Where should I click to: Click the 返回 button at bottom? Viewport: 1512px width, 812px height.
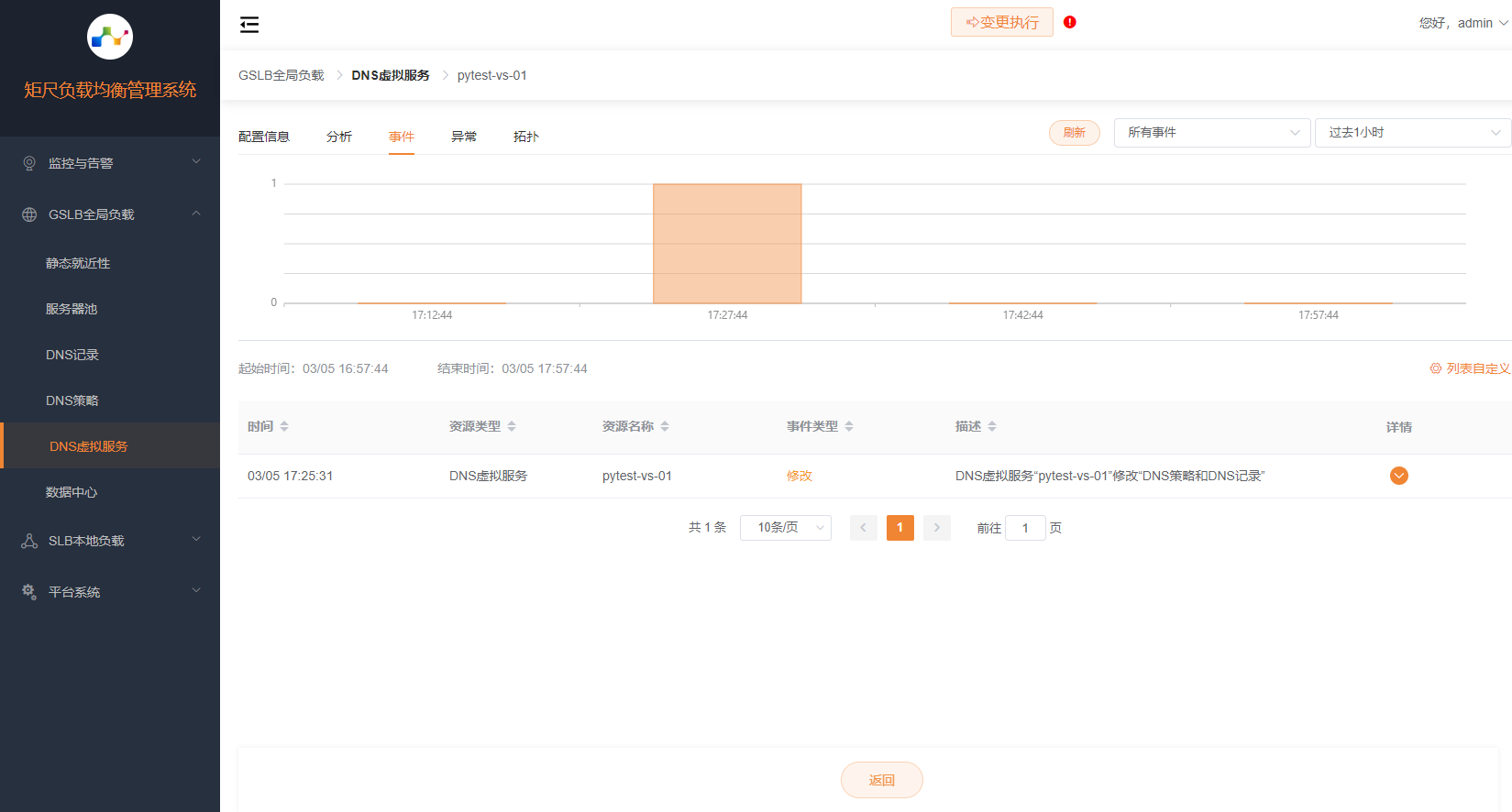click(881, 780)
